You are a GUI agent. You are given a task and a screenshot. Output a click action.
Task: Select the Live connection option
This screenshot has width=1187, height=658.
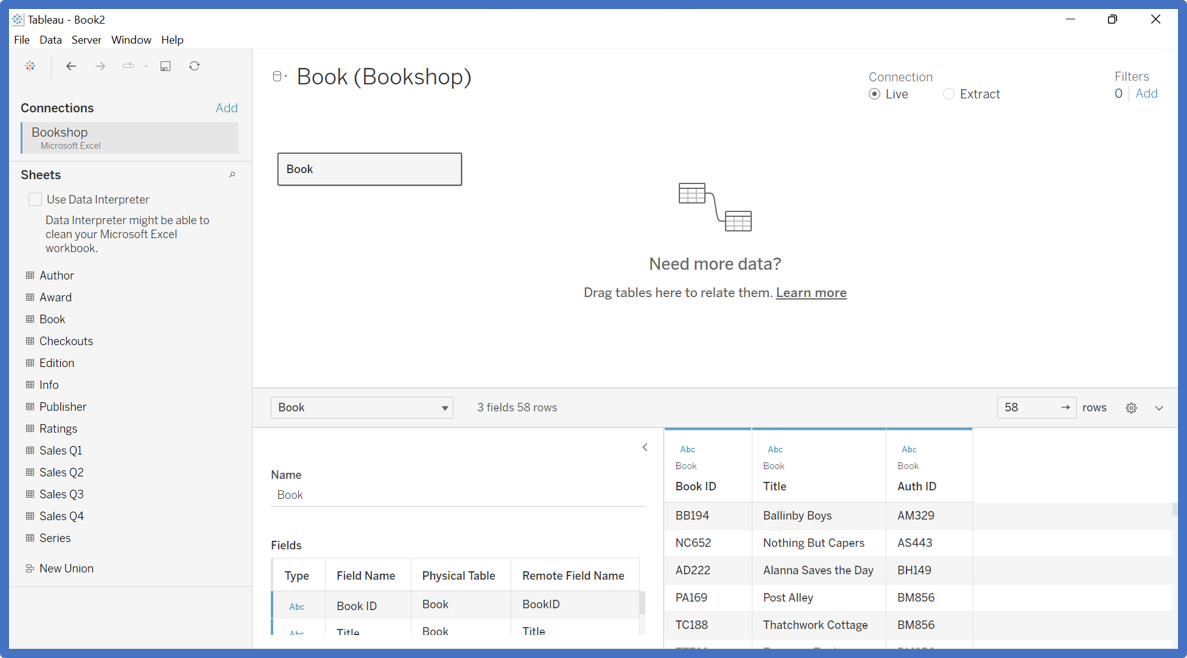coord(875,94)
